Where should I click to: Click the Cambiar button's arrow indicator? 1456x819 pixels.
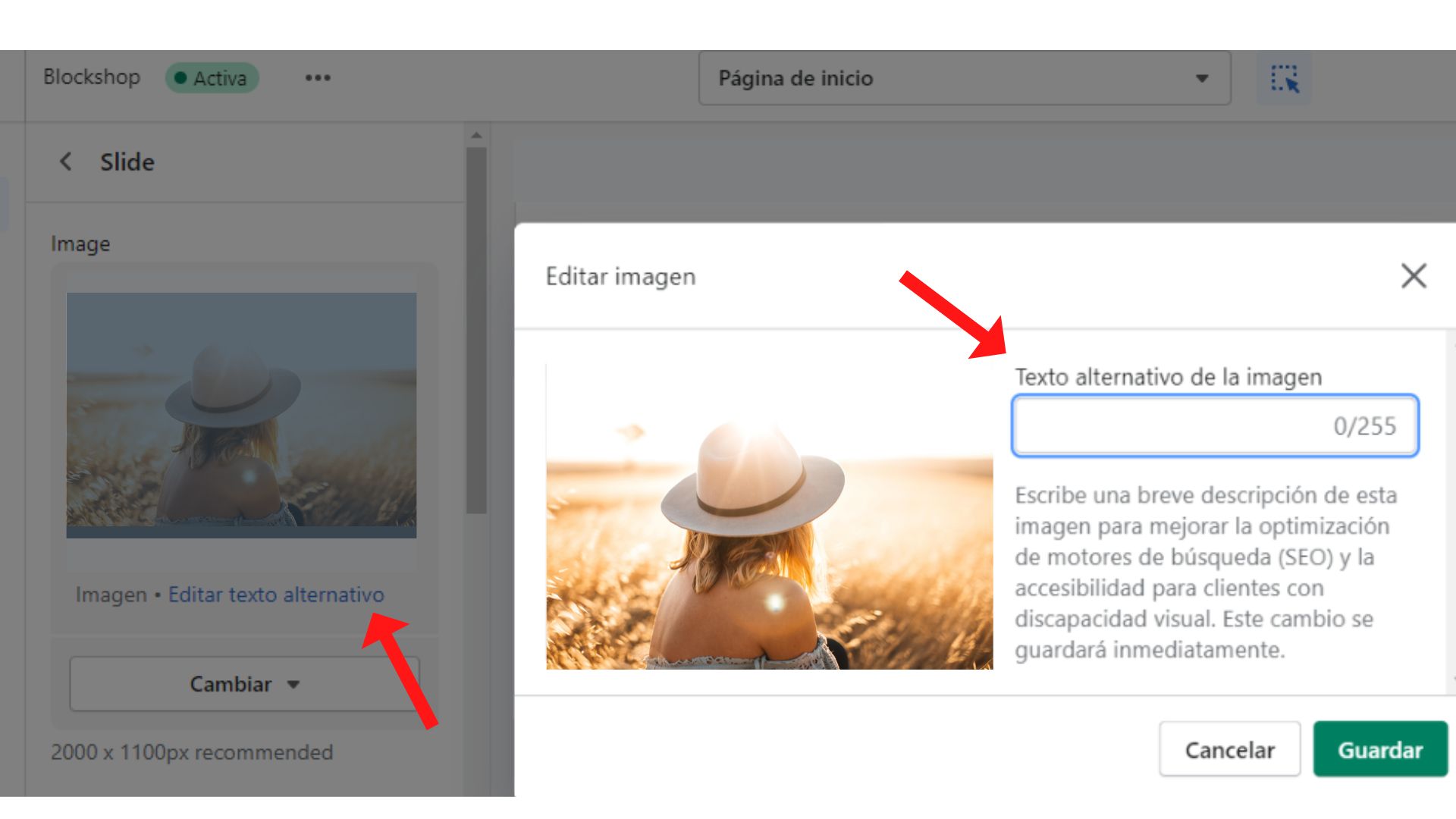(x=293, y=685)
